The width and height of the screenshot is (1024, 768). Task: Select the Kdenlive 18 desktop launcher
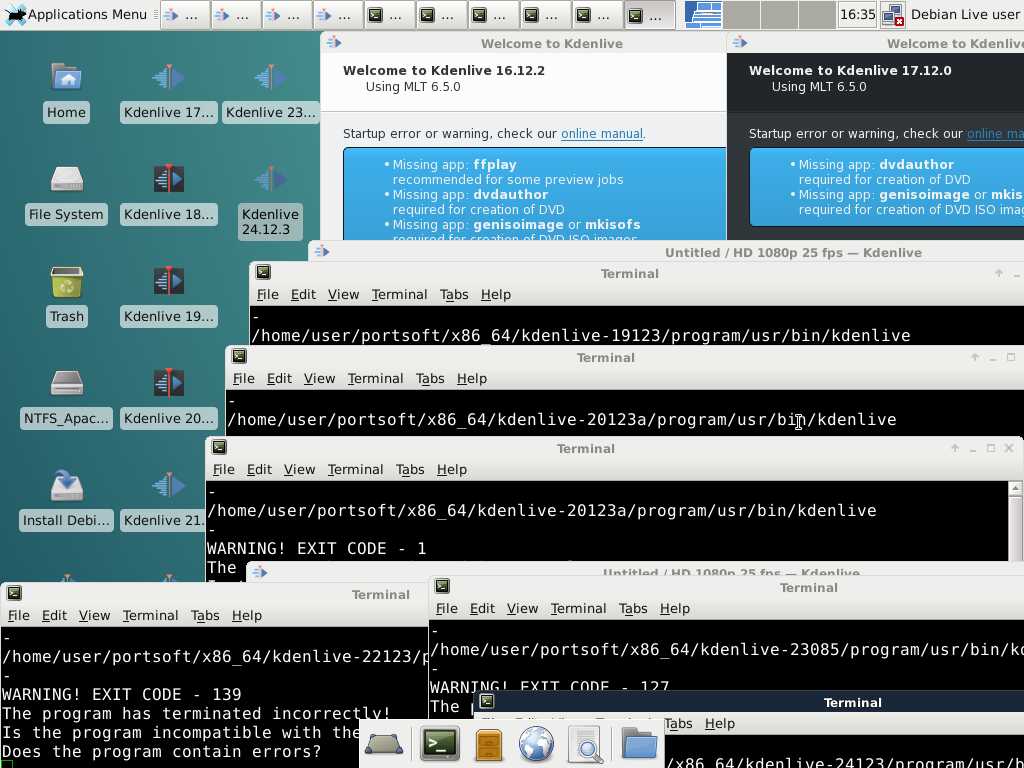(168, 193)
